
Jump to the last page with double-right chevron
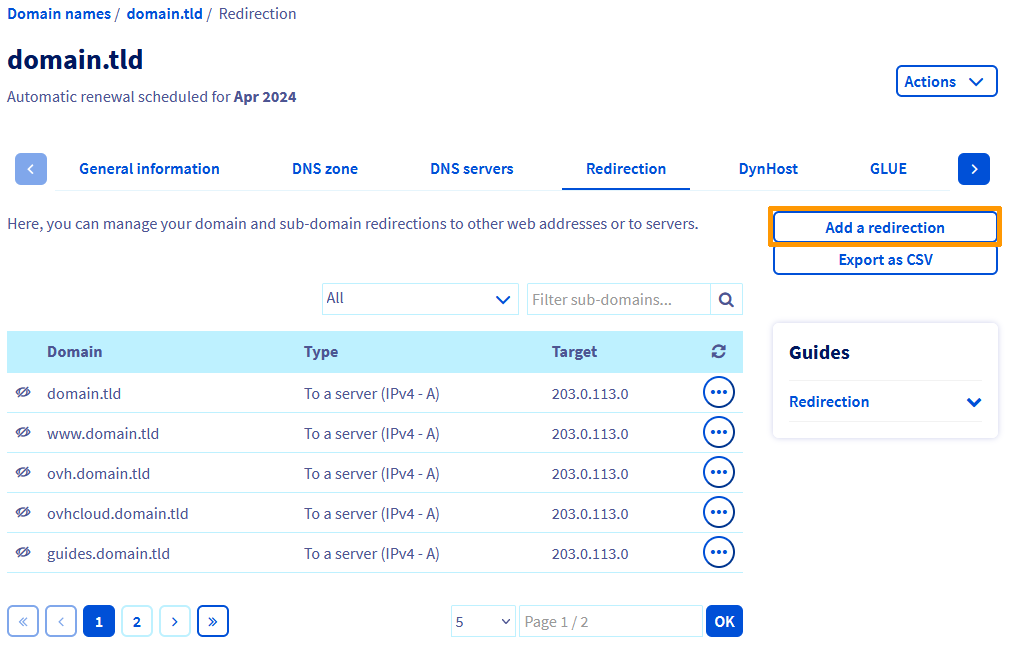click(213, 621)
